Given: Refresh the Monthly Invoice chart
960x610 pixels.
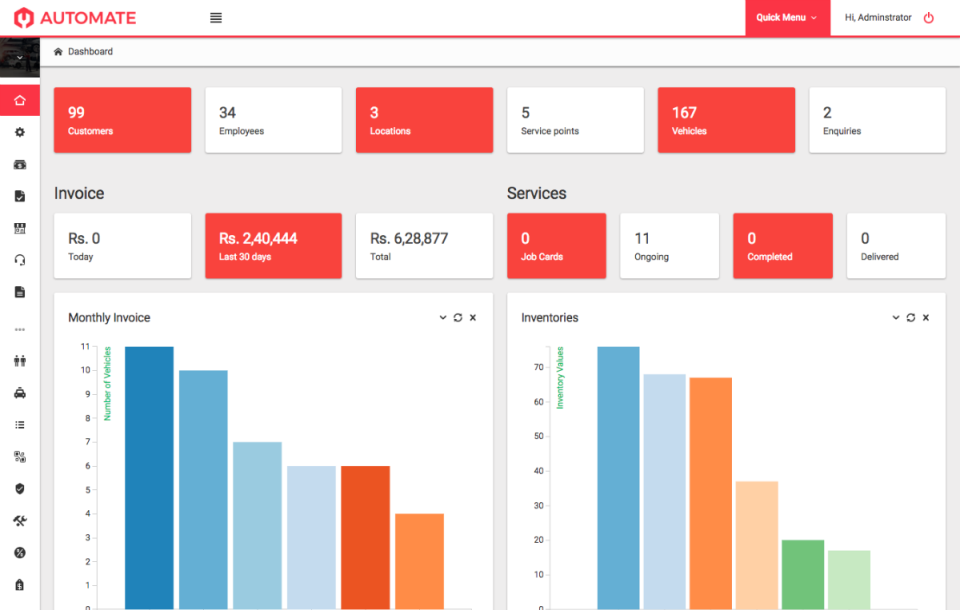Looking at the screenshot, I should (x=457, y=317).
